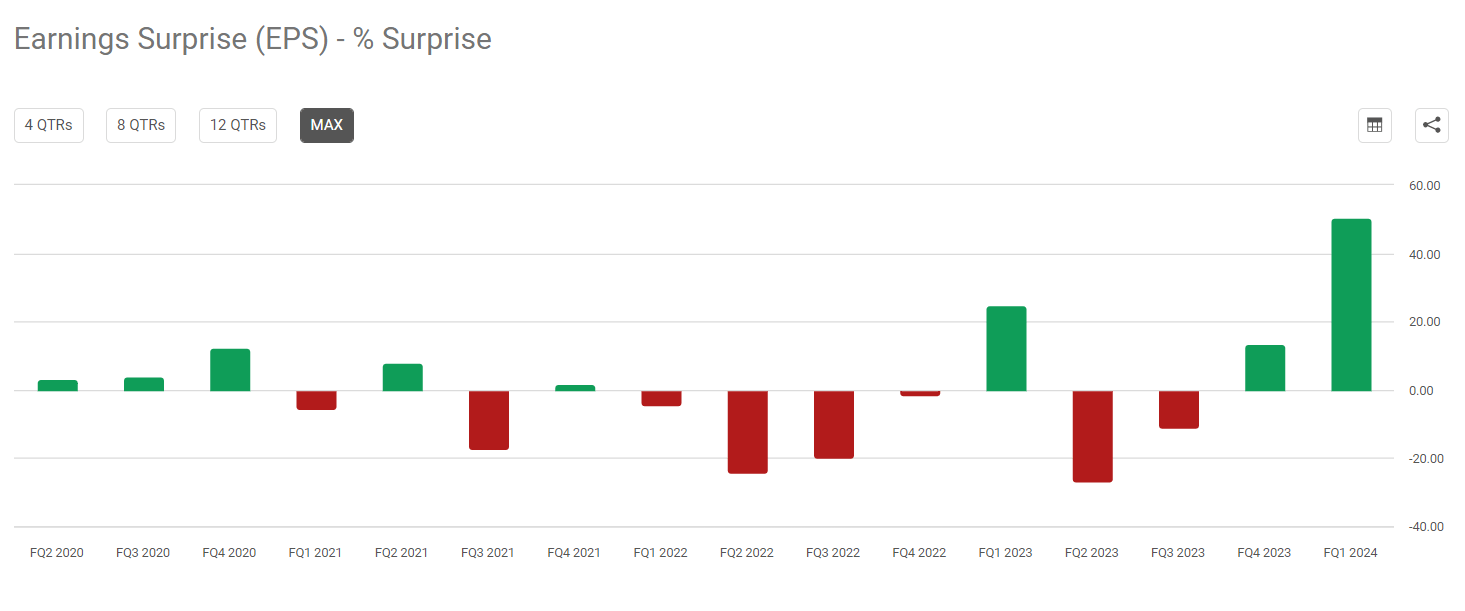Select the red FQ2 2022 bar
The width and height of the screenshot is (1465, 611).
pyautogui.click(x=747, y=430)
